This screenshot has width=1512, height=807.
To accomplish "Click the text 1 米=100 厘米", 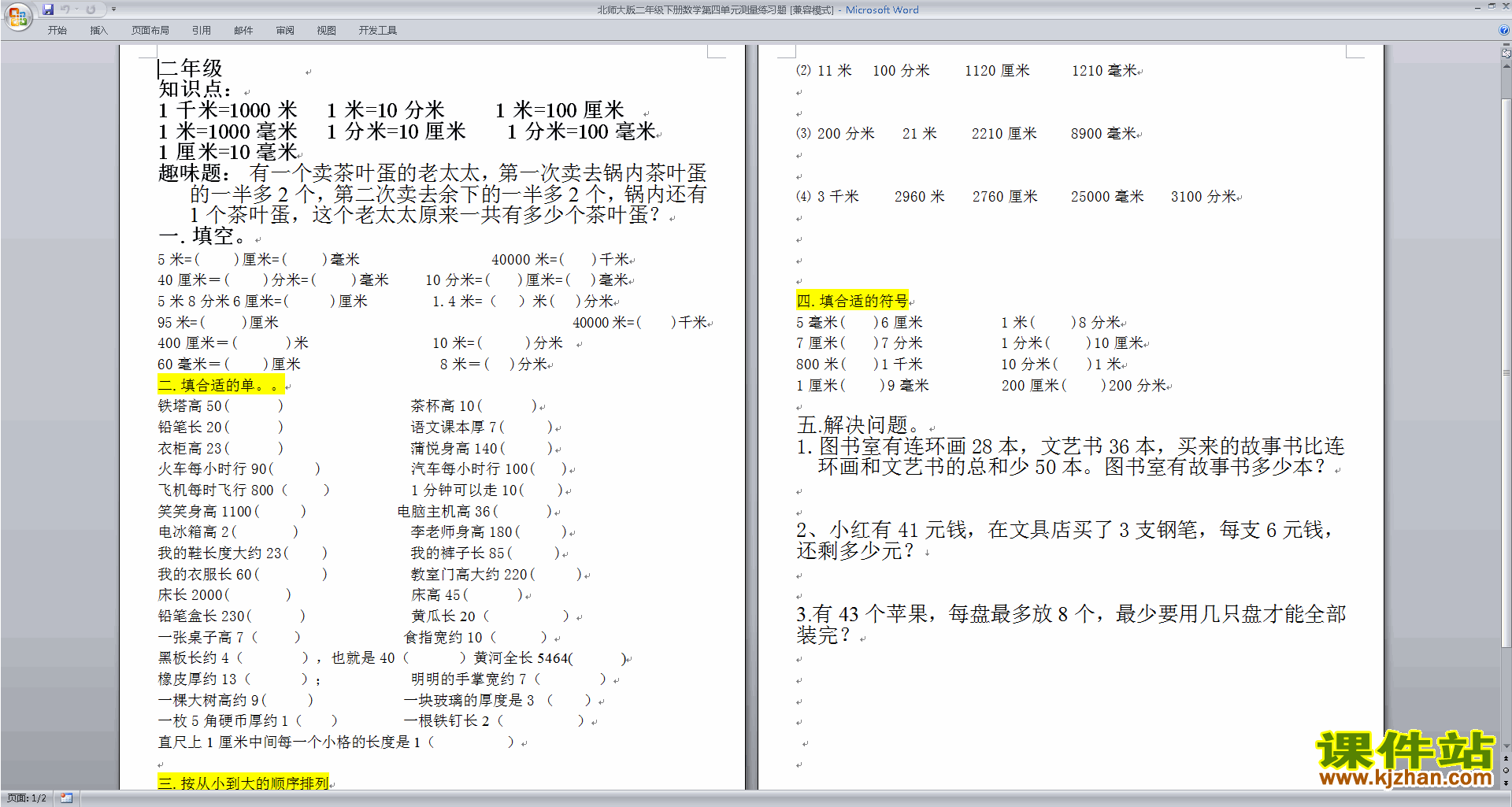I will click(x=559, y=109).
